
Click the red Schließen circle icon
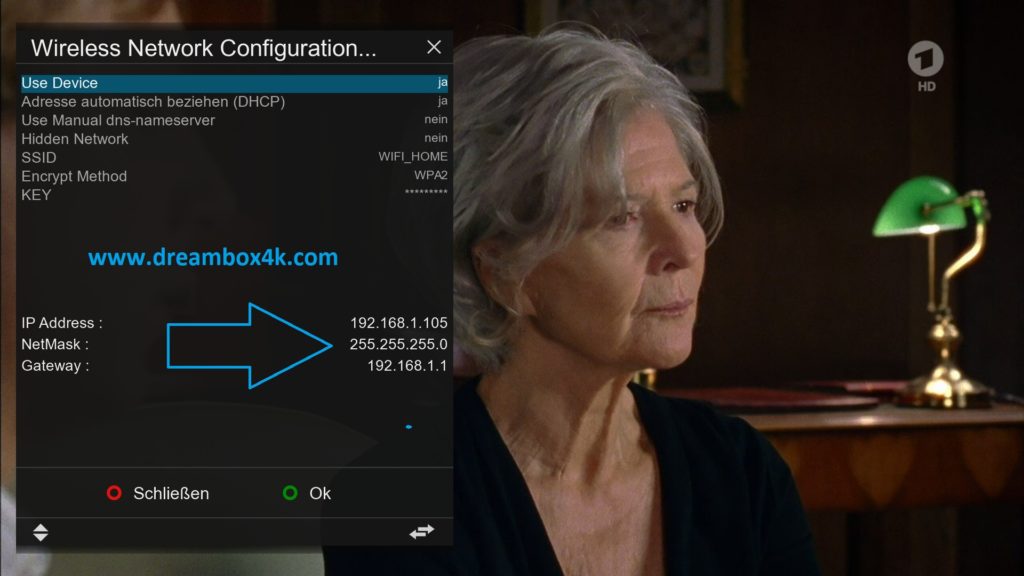click(x=114, y=492)
